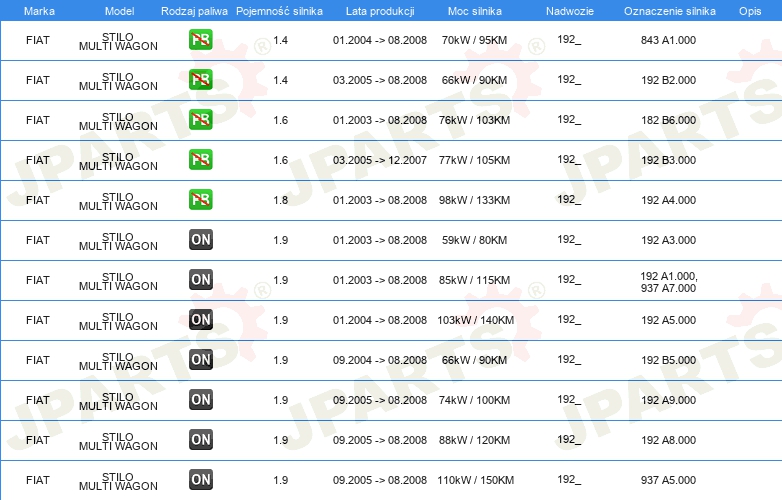
Task: Select the petrol icon for the 192 B3.000 engine
Action: click(200, 160)
